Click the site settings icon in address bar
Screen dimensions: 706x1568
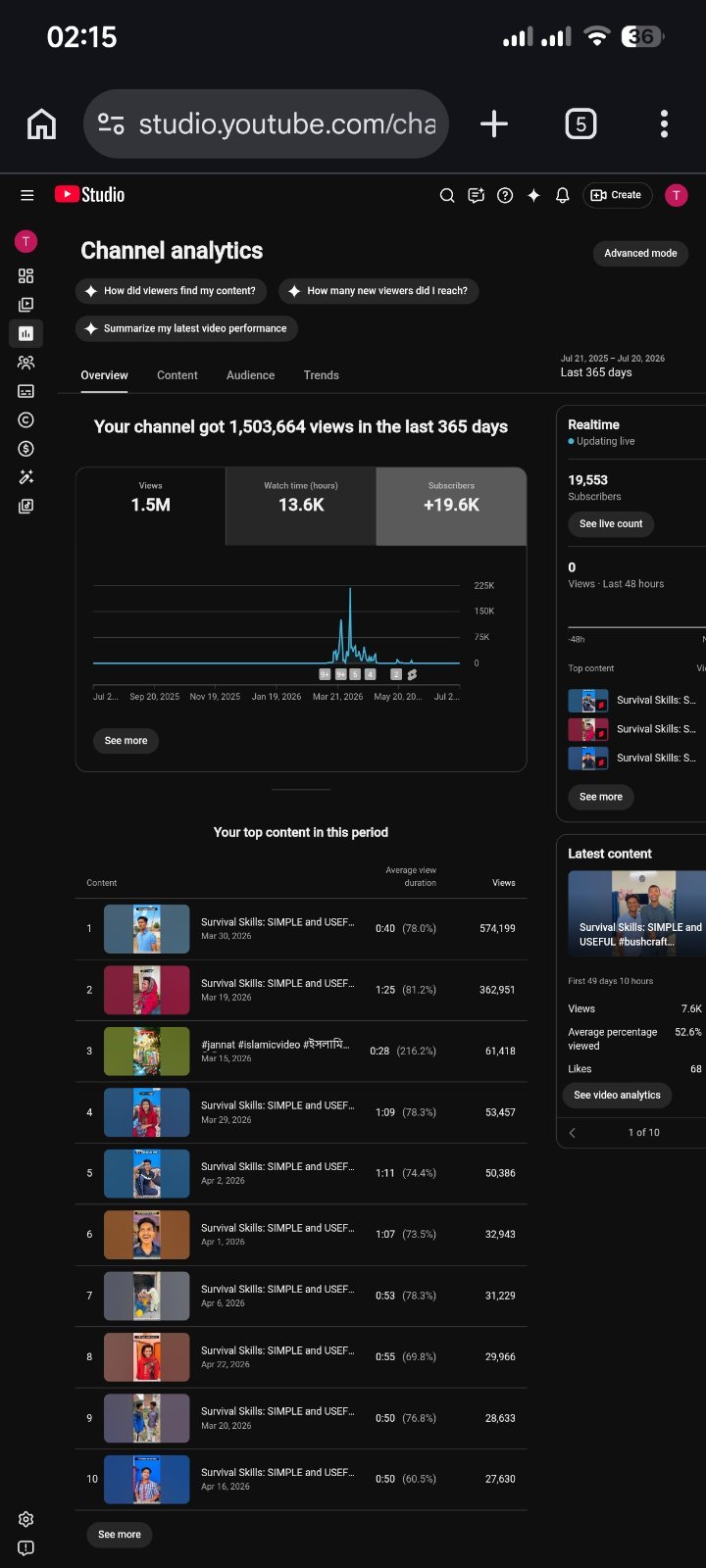(x=111, y=123)
